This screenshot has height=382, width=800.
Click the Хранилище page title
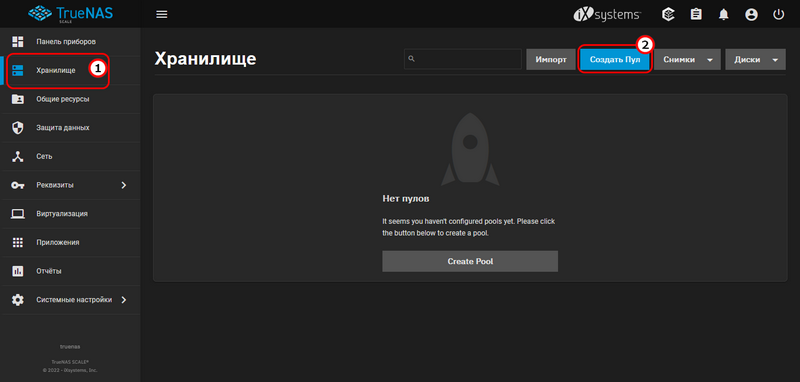205,59
